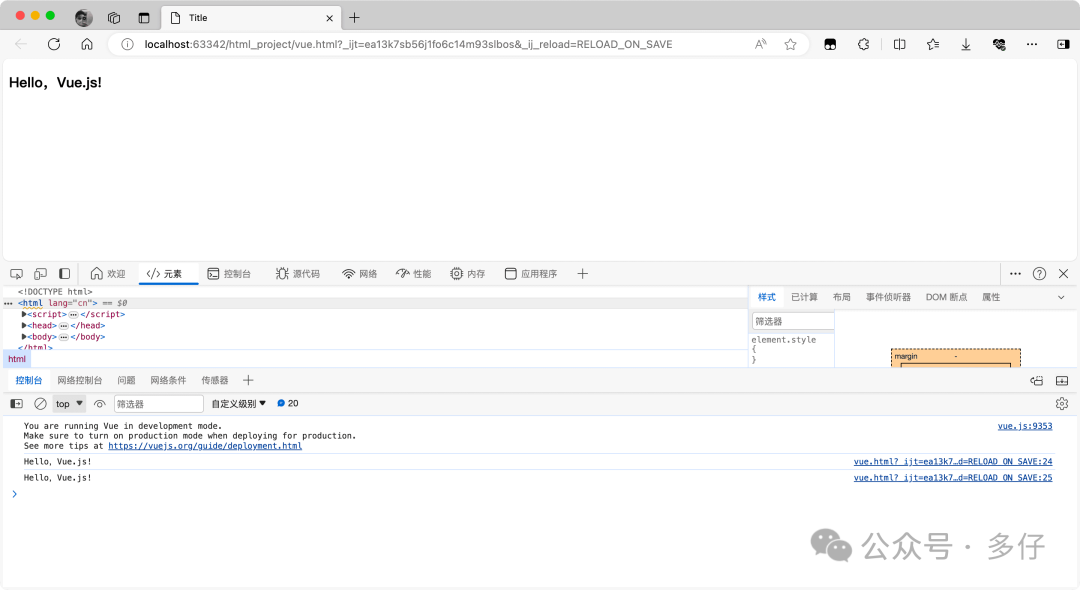Image resolution: width=1080 pixels, height=590 pixels.
Task: Open 内存 memory tab
Action: click(x=468, y=274)
